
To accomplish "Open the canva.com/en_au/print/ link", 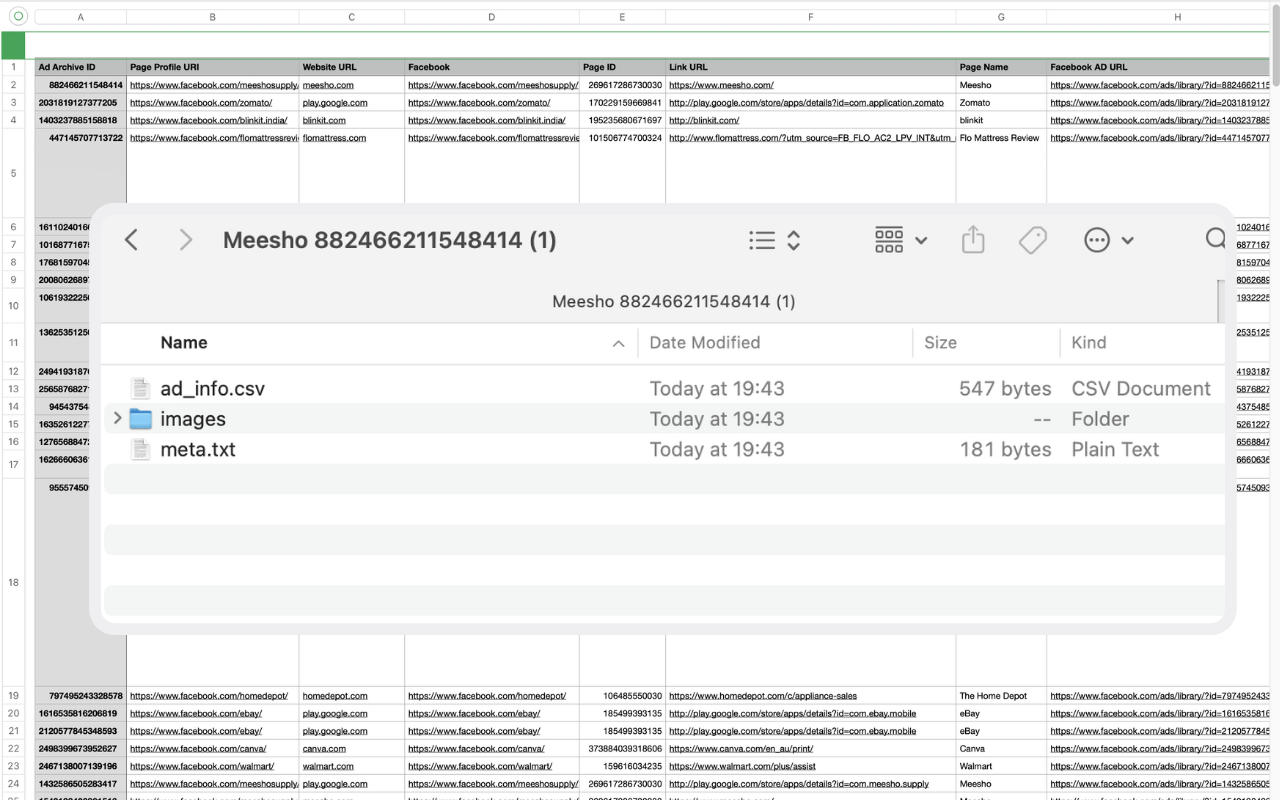I will coord(740,749).
